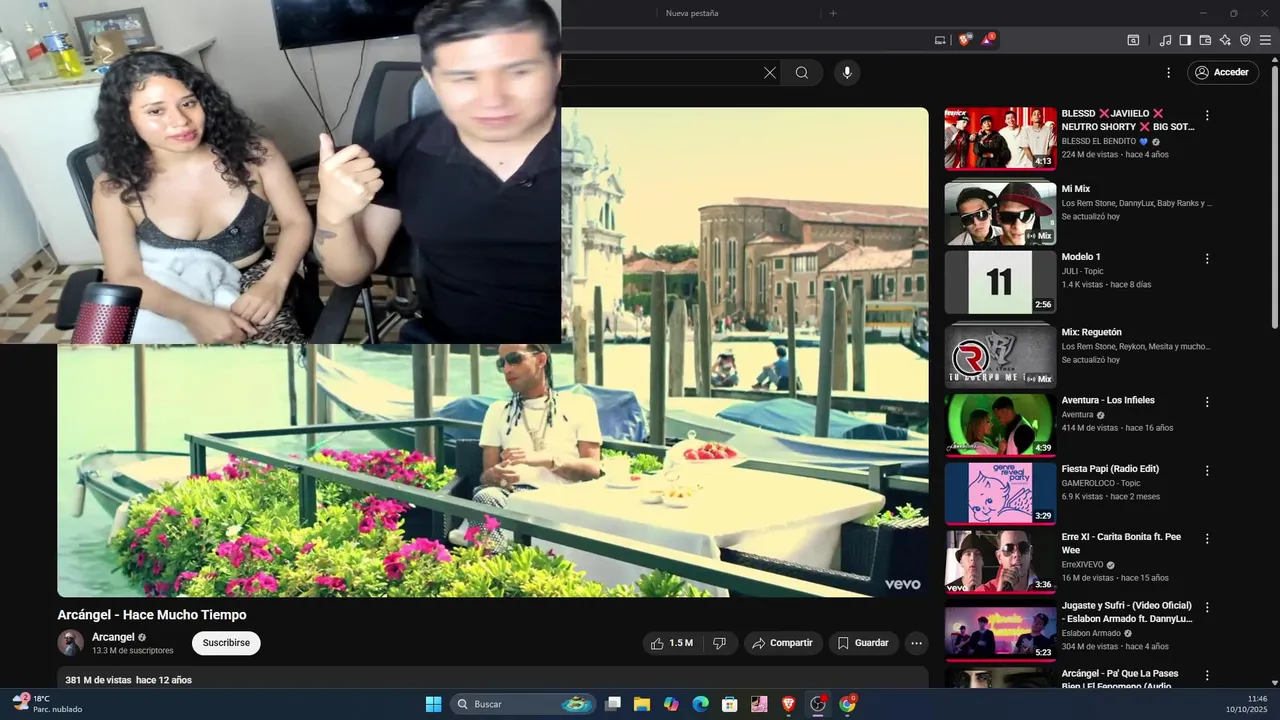Open BLESSD JAVIIELO NEUTRO SHORTY video thumbnail
Screen dimensions: 1280x720
pyautogui.click(x=1000, y=139)
